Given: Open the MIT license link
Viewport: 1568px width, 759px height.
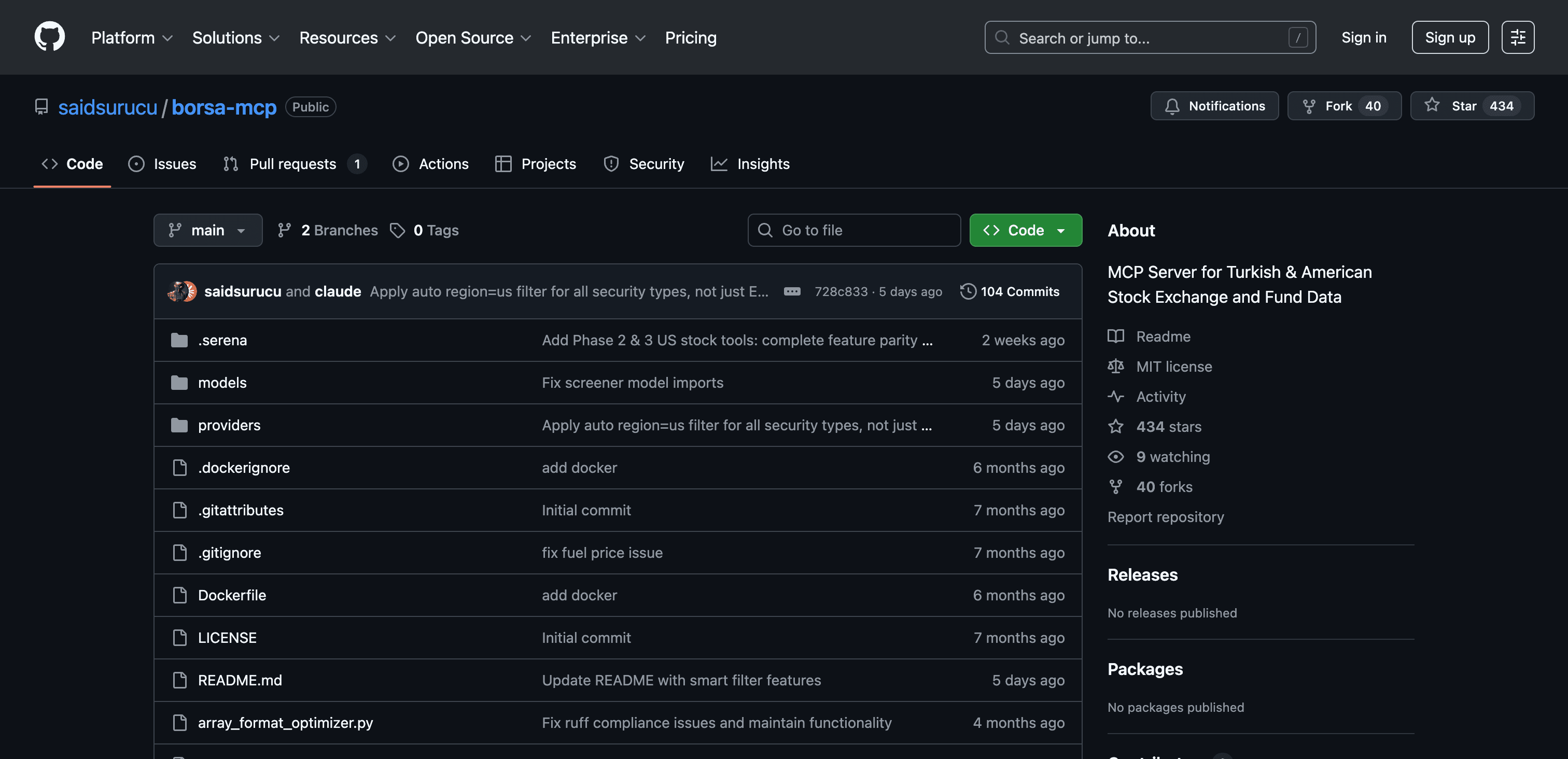Looking at the screenshot, I should pos(1173,367).
